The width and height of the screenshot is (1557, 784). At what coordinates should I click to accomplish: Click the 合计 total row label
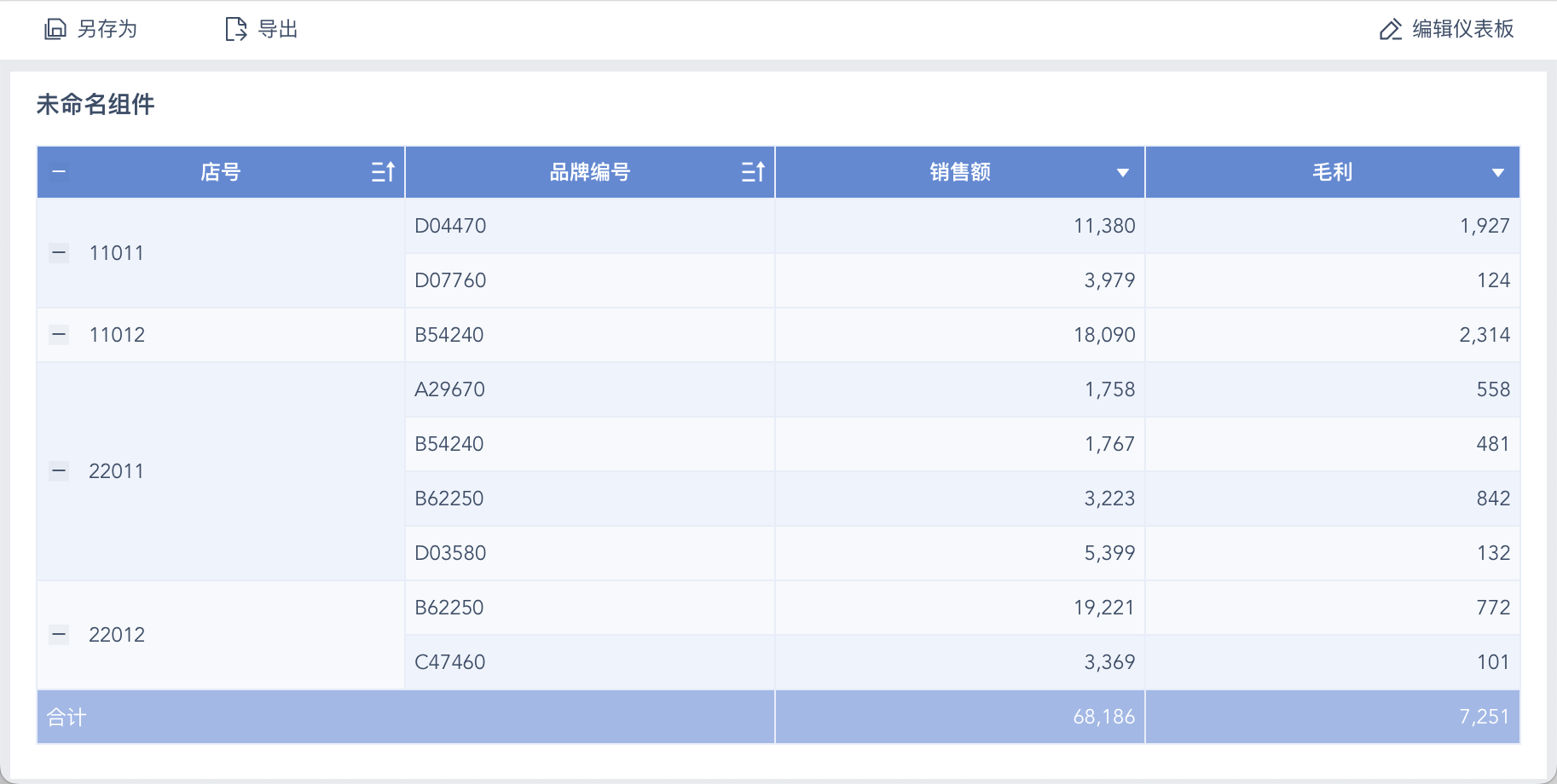coord(67,718)
